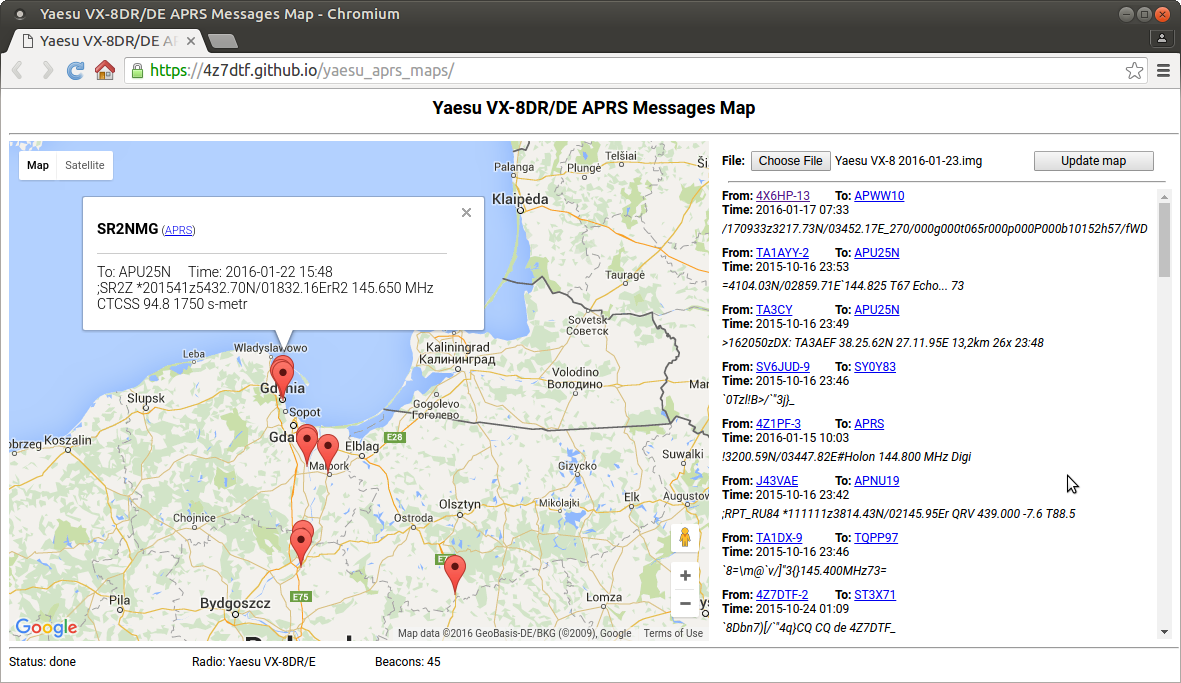Image resolution: width=1181 pixels, height=683 pixels.
Task: Open the ST3X71 destination link
Action: click(874, 595)
